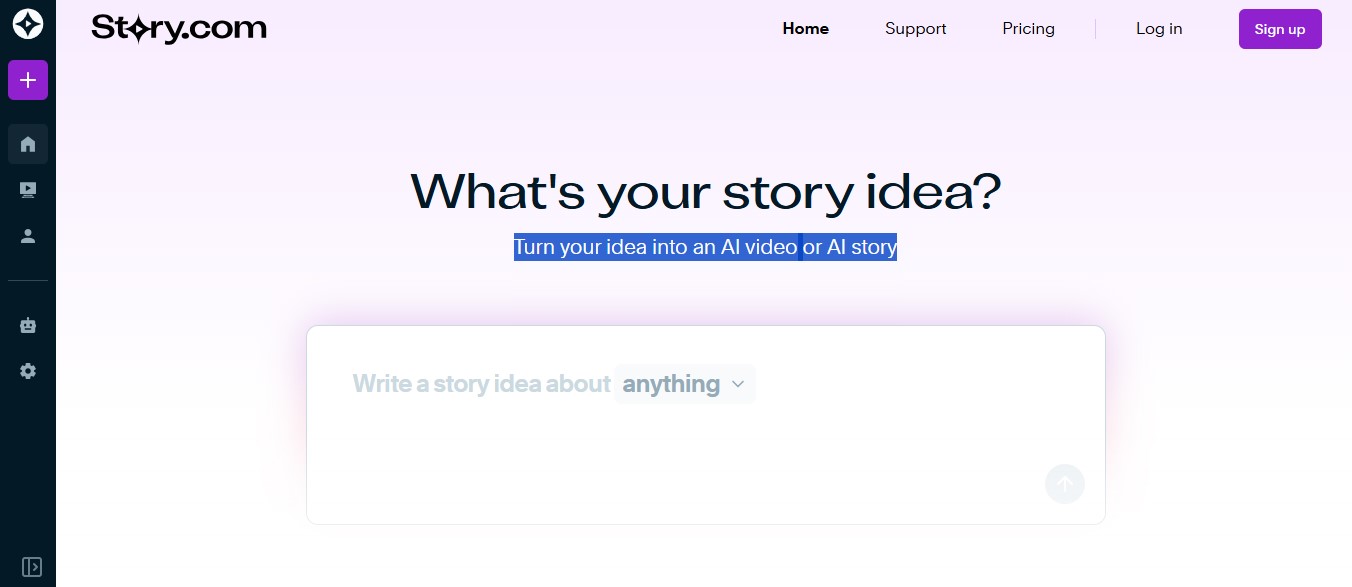Viewport: 1352px width, 587px height.
Task: Expand the 'anything' topic dropdown
Action: (x=684, y=384)
